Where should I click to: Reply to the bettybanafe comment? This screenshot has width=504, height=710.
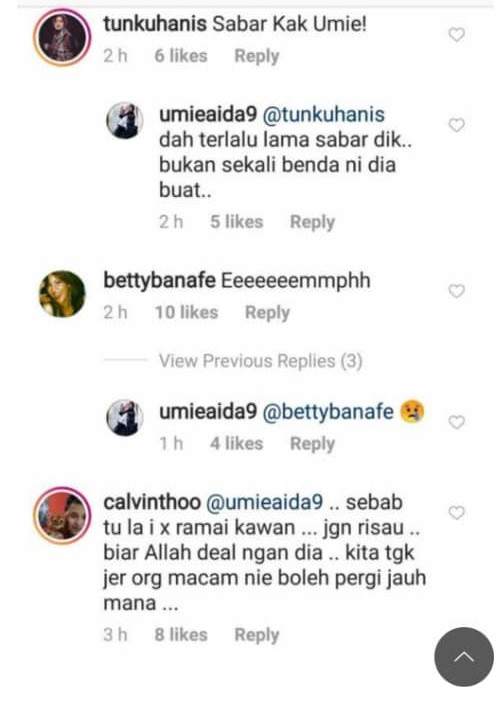(x=267, y=312)
